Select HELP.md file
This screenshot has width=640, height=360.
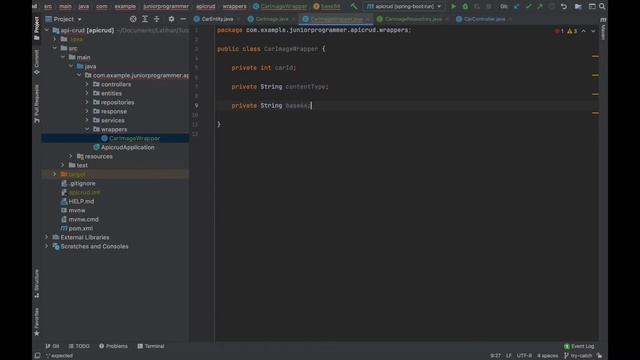[x=81, y=201]
